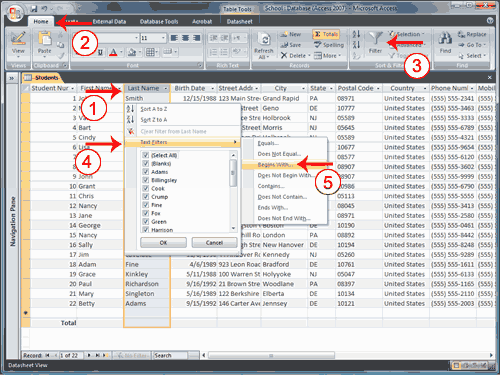This screenshot has width=500, height=375.
Task: Open the More records menu
Action: point(327,56)
